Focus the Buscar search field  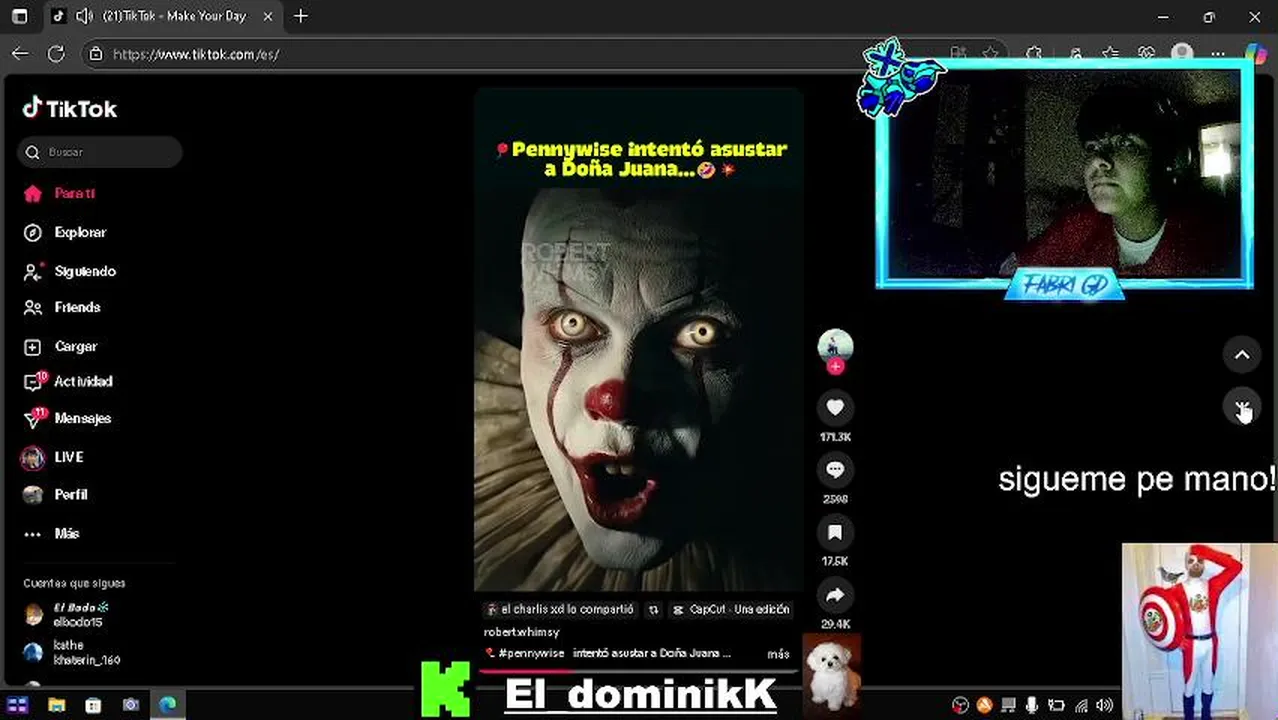100,152
